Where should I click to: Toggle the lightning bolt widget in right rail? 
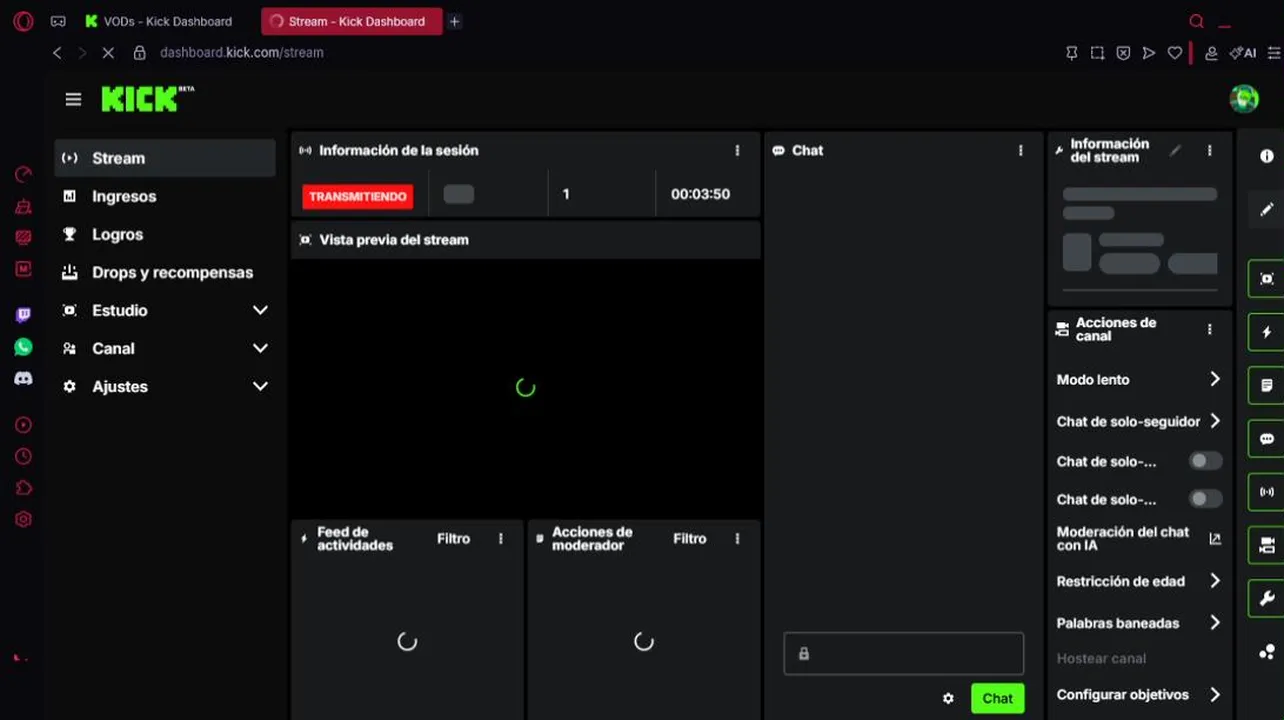(1266, 332)
